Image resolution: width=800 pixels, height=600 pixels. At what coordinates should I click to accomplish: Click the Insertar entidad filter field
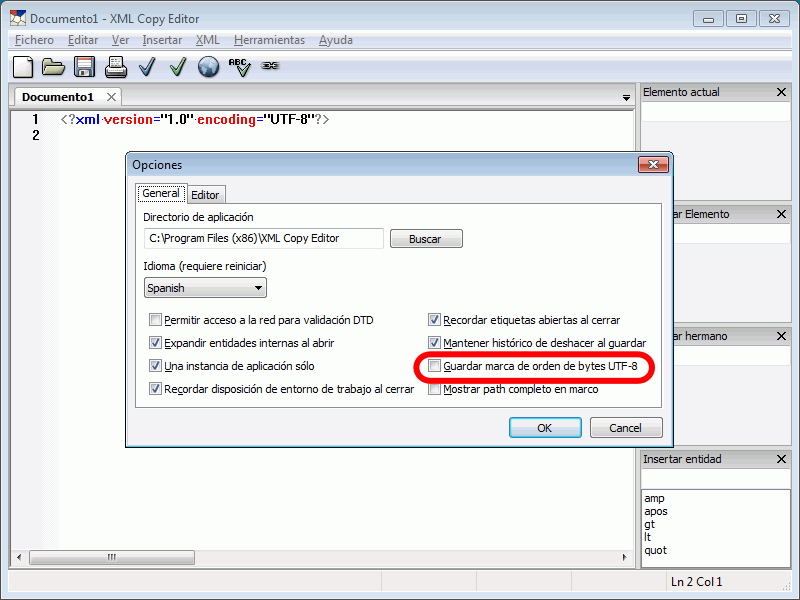[716, 479]
